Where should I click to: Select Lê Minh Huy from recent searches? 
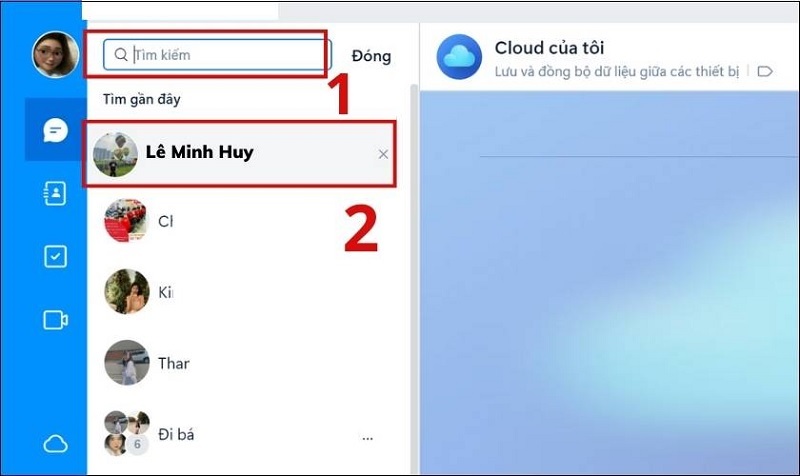(240, 154)
